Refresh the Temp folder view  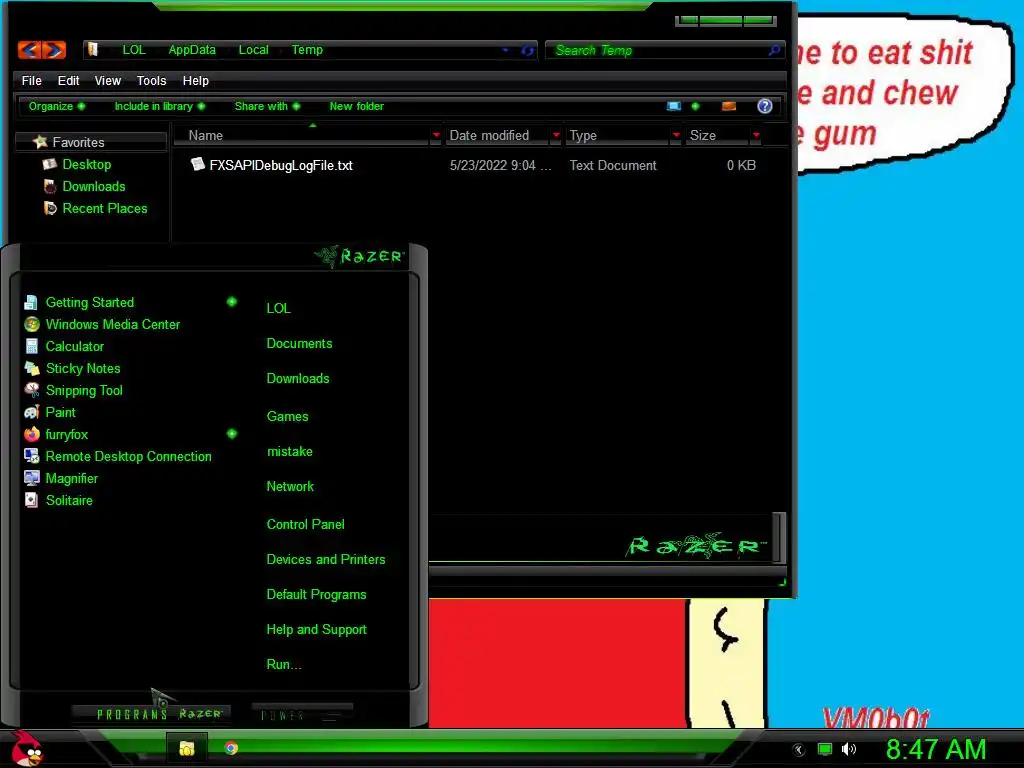[527, 50]
